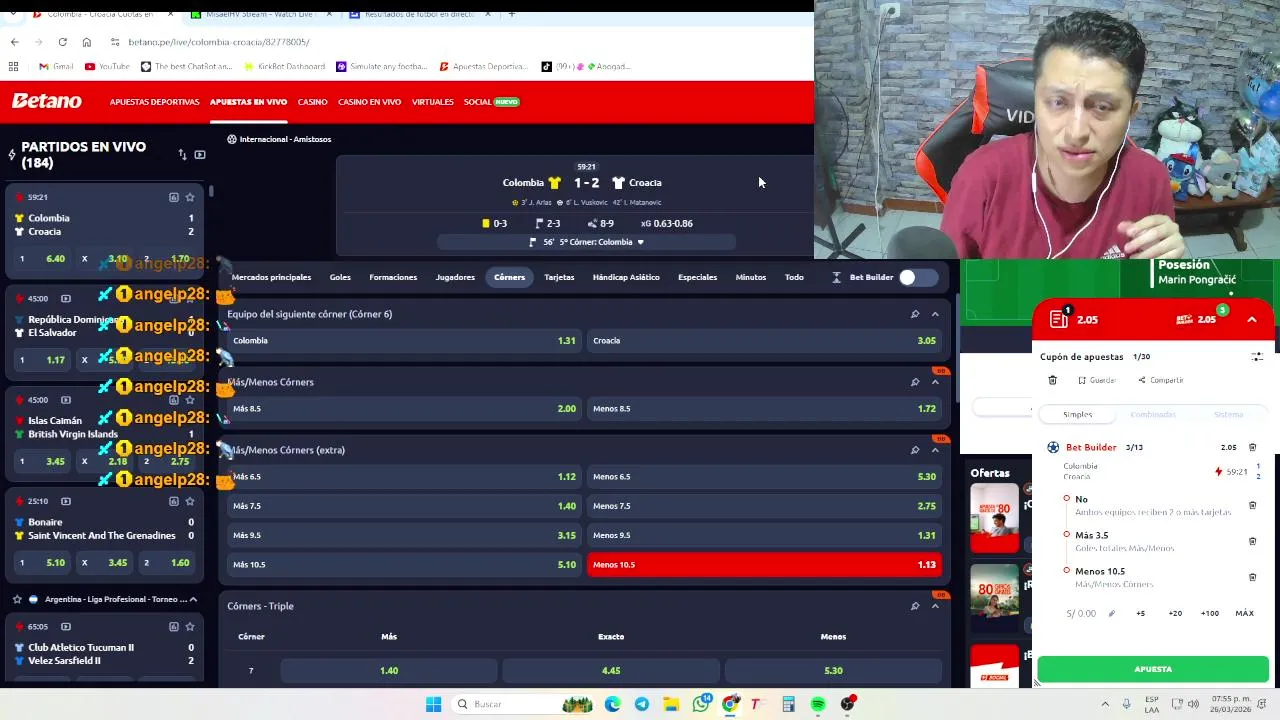Set stake to MAX
Viewport: 1280px width, 720px height.
[x=1244, y=613]
